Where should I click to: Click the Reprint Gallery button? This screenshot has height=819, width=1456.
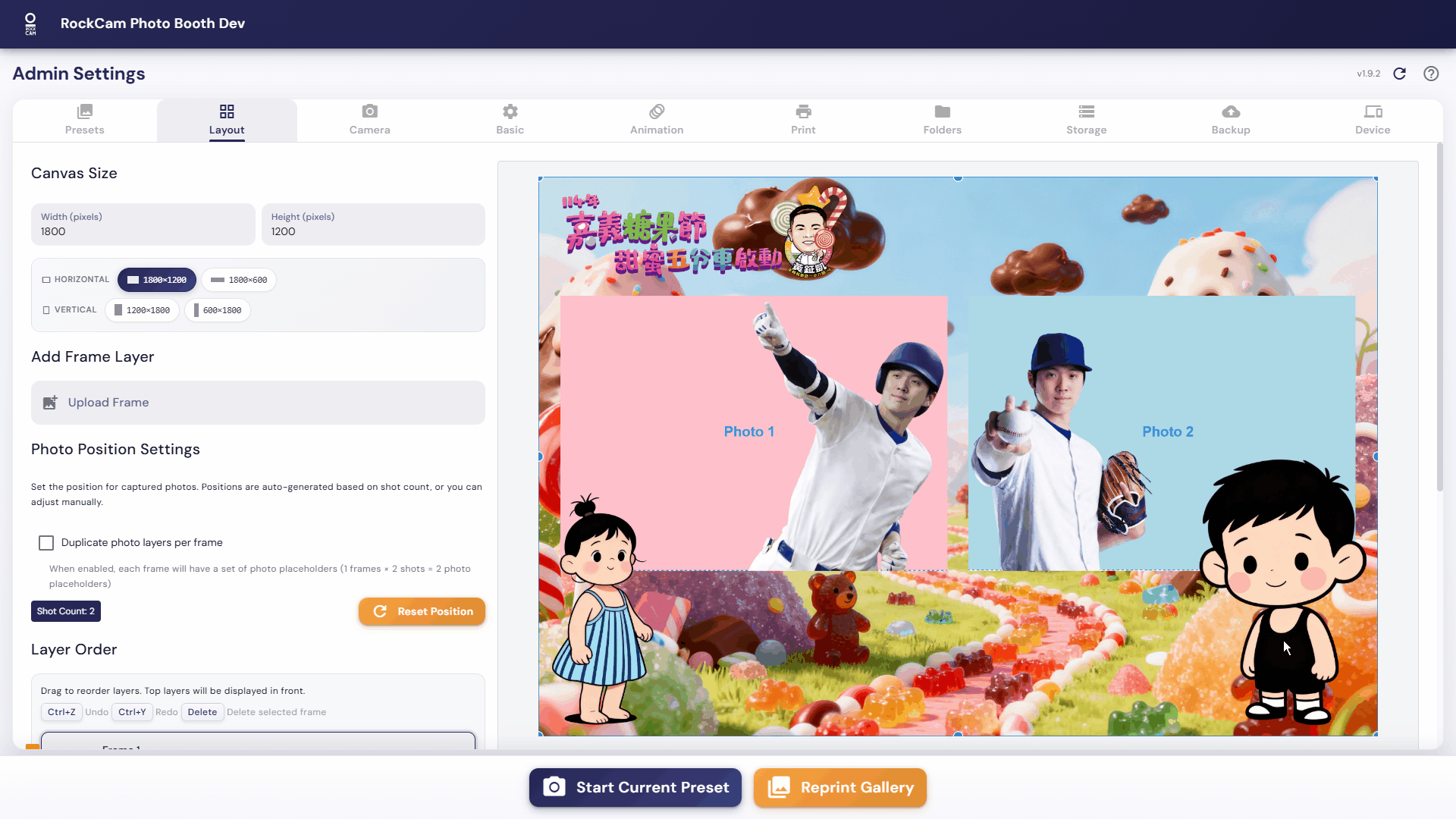[x=840, y=787]
